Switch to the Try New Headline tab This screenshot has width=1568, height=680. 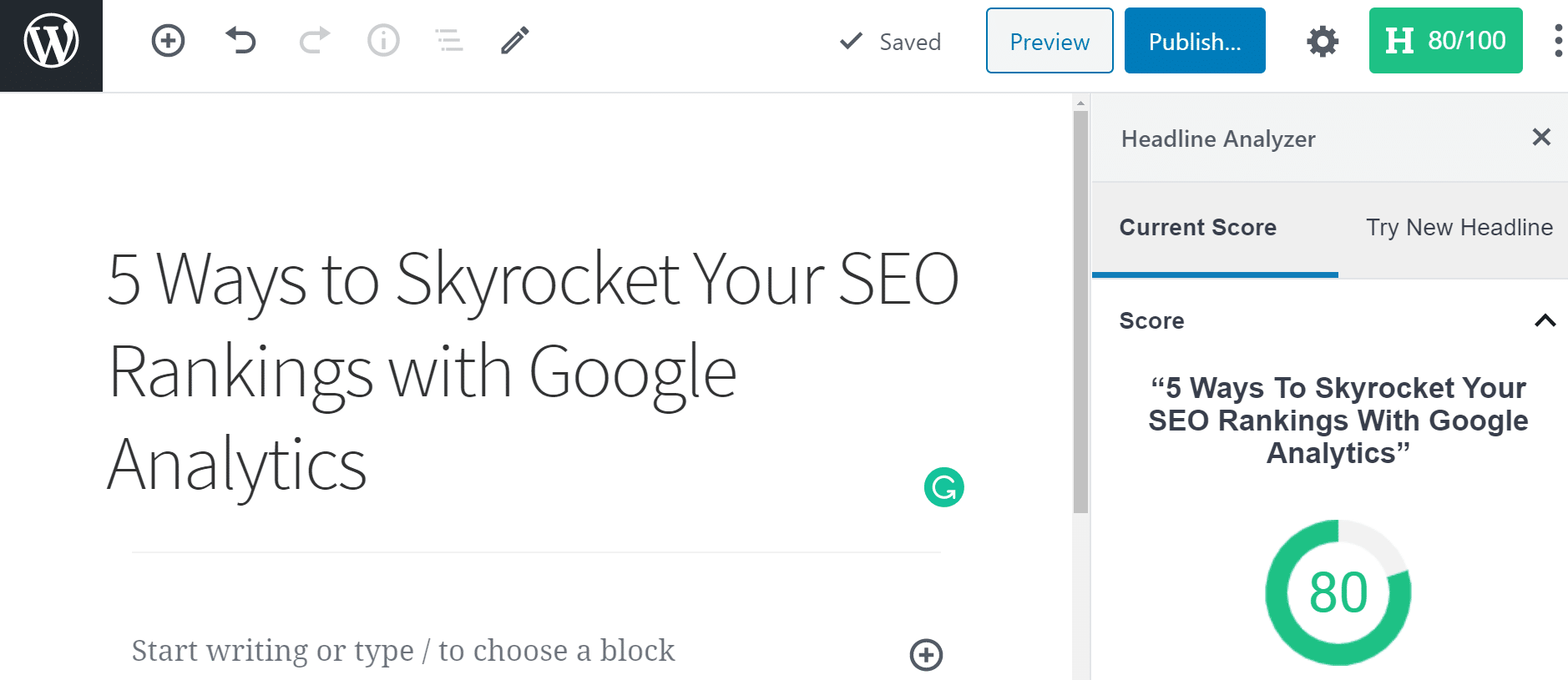coord(1459,227)
